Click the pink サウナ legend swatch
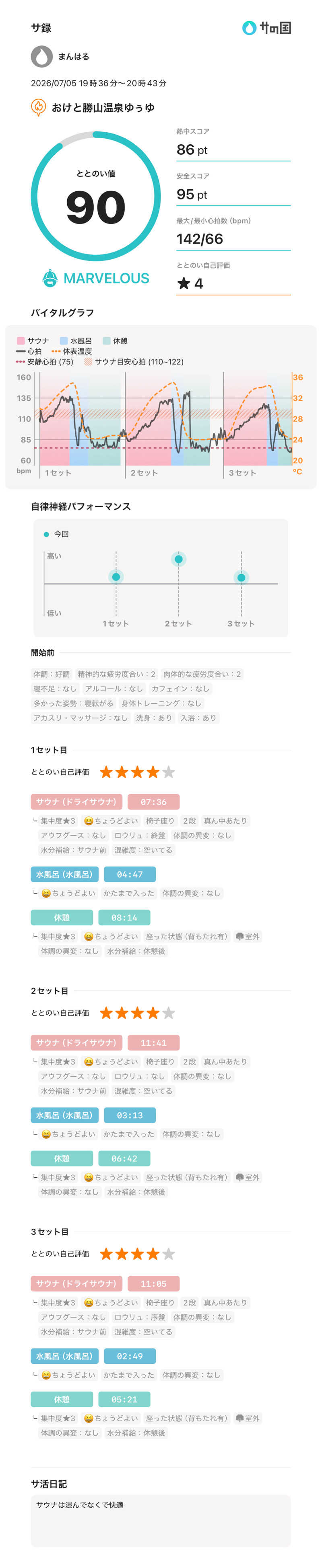This screenshot has height=1568, width=322. point(20,341)
